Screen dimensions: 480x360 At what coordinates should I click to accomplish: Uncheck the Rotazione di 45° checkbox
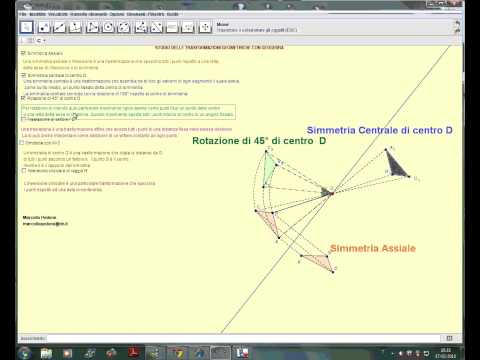[23, 98]
